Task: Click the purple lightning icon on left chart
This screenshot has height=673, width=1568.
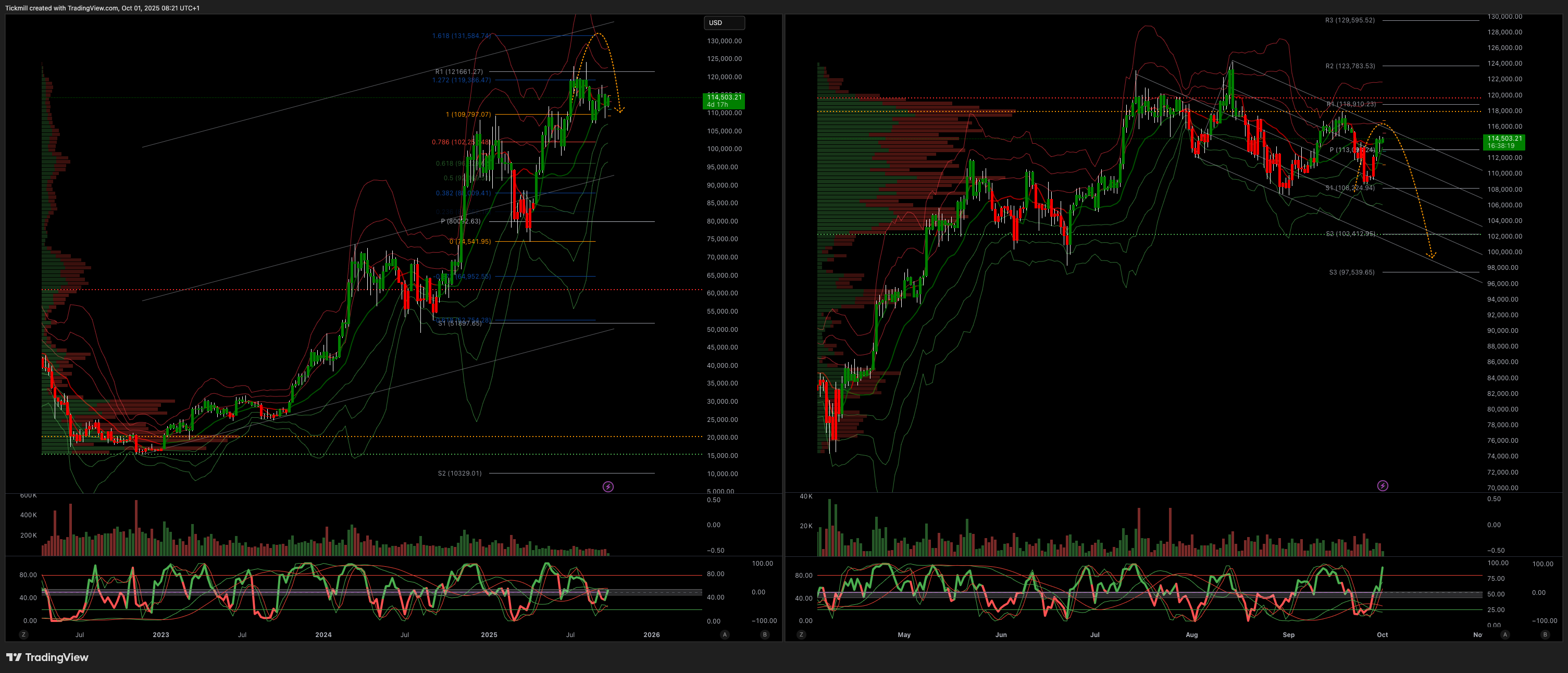Action: pos(607,486)
